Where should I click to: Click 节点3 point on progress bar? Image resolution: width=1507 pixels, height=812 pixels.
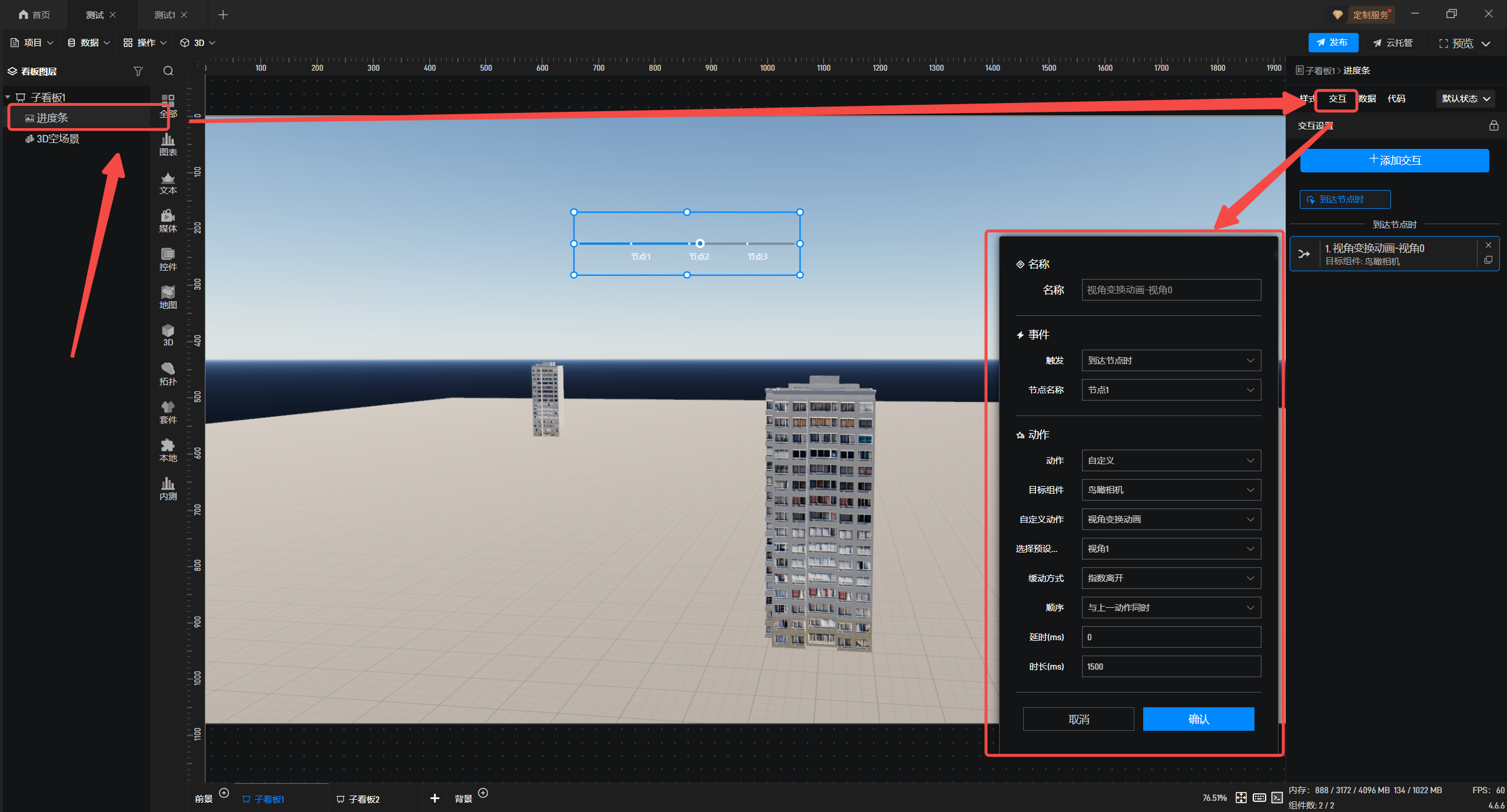pos(748,244)
